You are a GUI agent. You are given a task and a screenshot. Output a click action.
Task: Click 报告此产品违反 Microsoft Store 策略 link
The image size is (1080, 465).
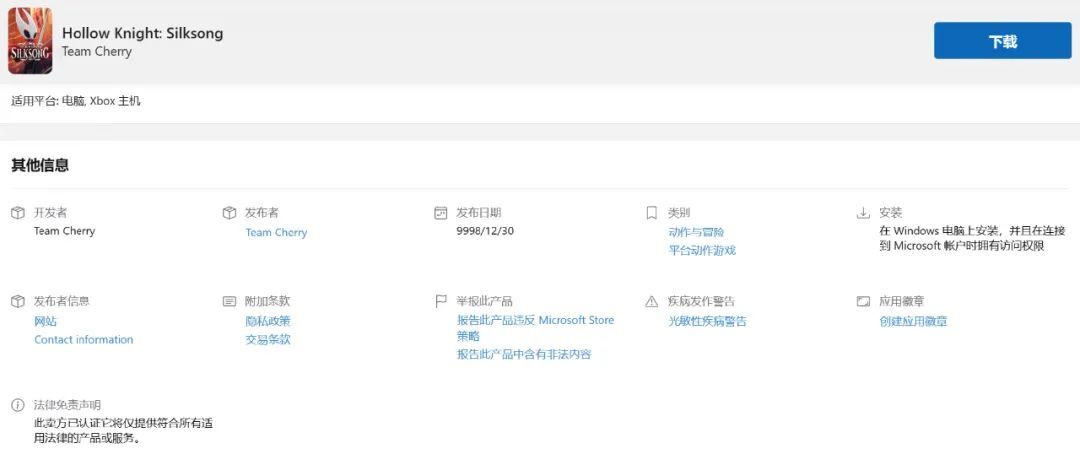coord(535,328)
